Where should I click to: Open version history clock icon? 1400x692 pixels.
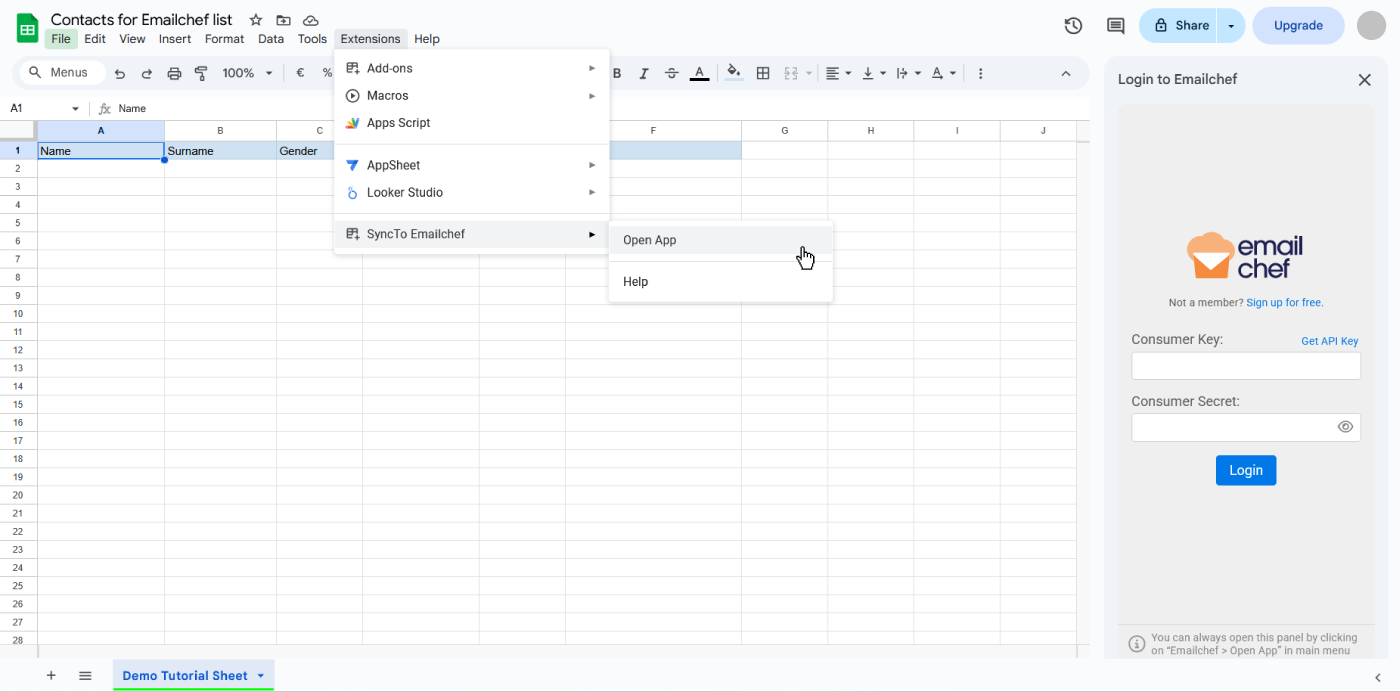click(x=1073, y=26)
